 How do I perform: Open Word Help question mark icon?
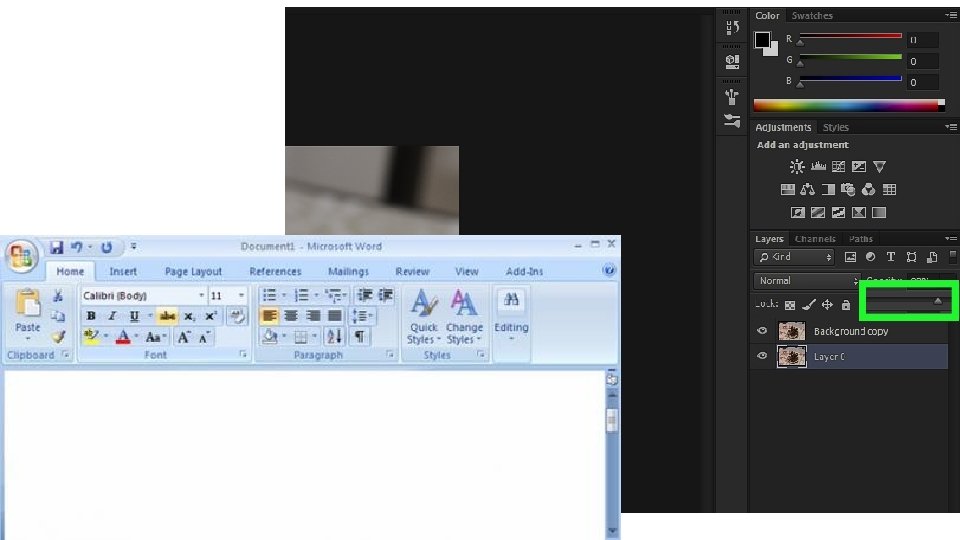[609, 271]
